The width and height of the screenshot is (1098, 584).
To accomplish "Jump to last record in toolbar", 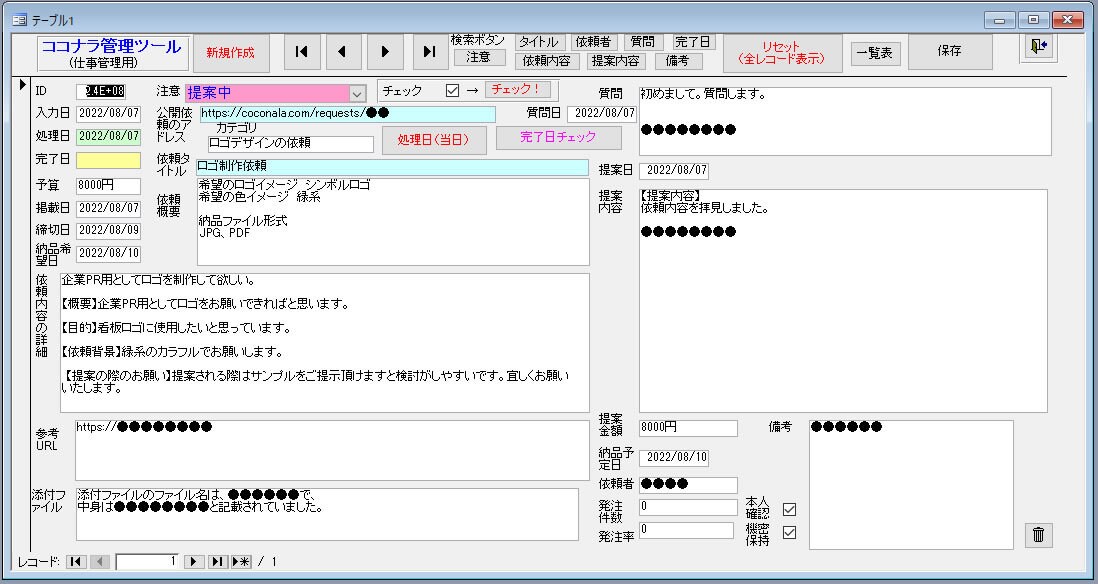I will point(430,52).
